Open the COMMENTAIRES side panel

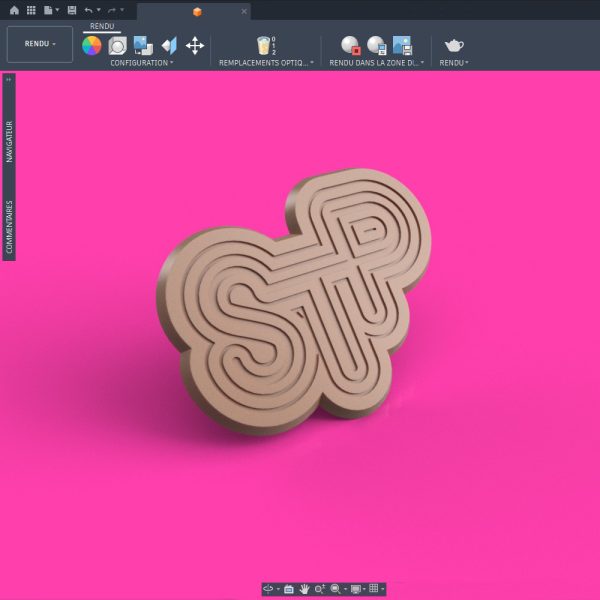click(9, 227)
